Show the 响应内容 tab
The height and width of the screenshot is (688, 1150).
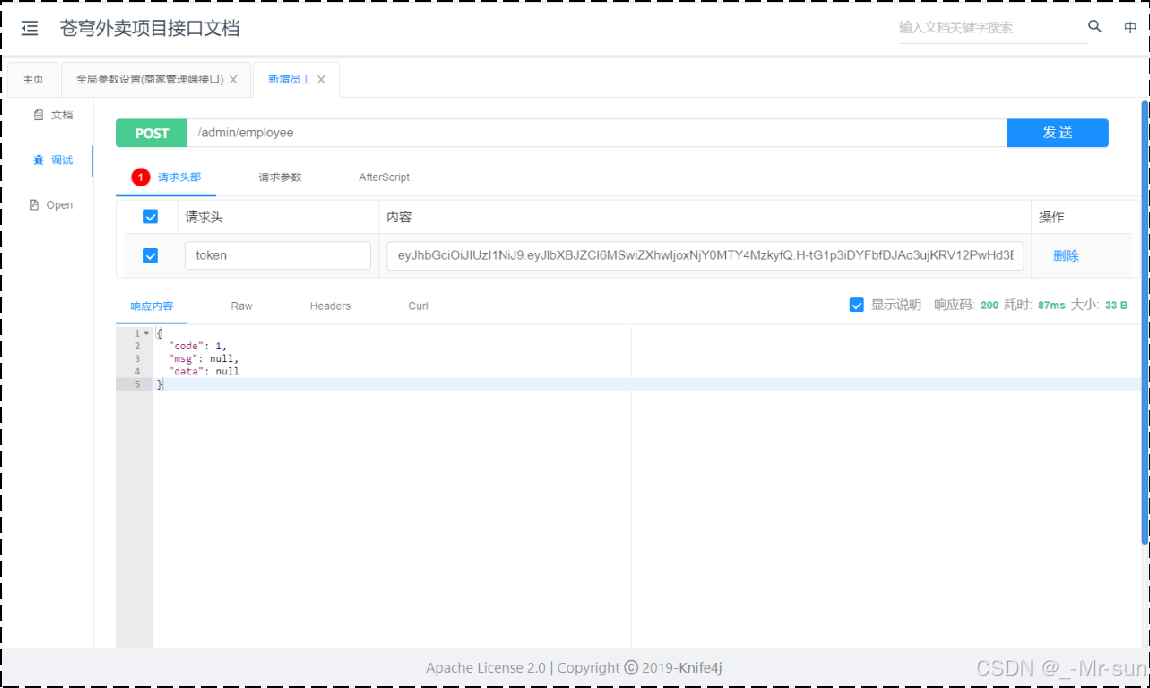pyautogui.click(x=152, y=306)
